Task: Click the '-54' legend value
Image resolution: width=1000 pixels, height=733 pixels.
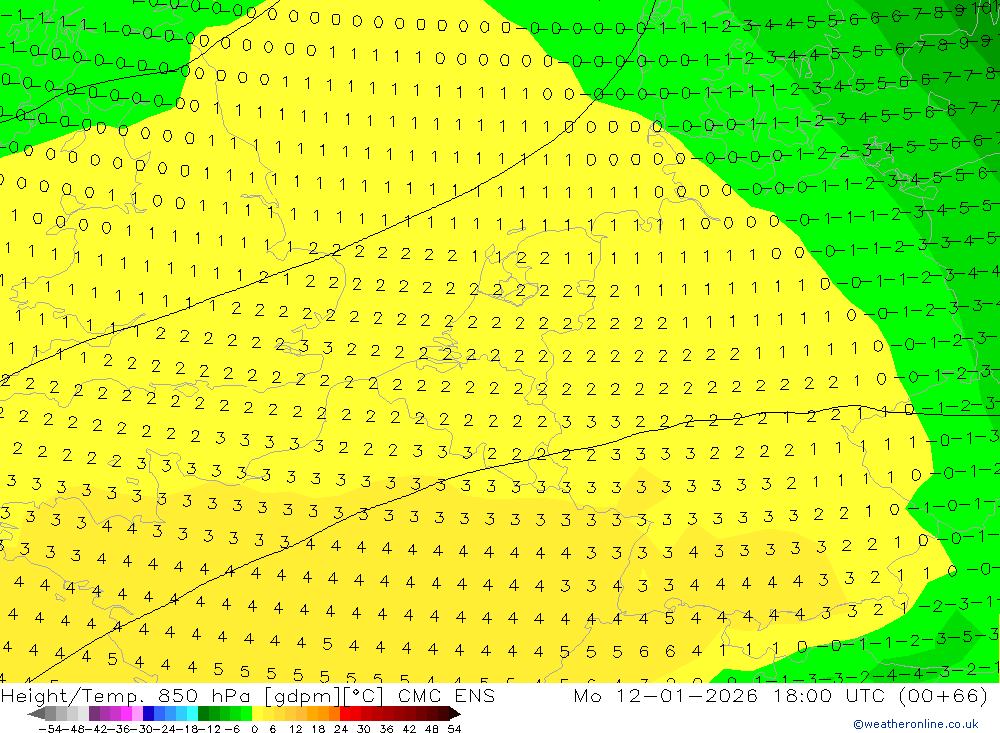Action: coord(50,729)
